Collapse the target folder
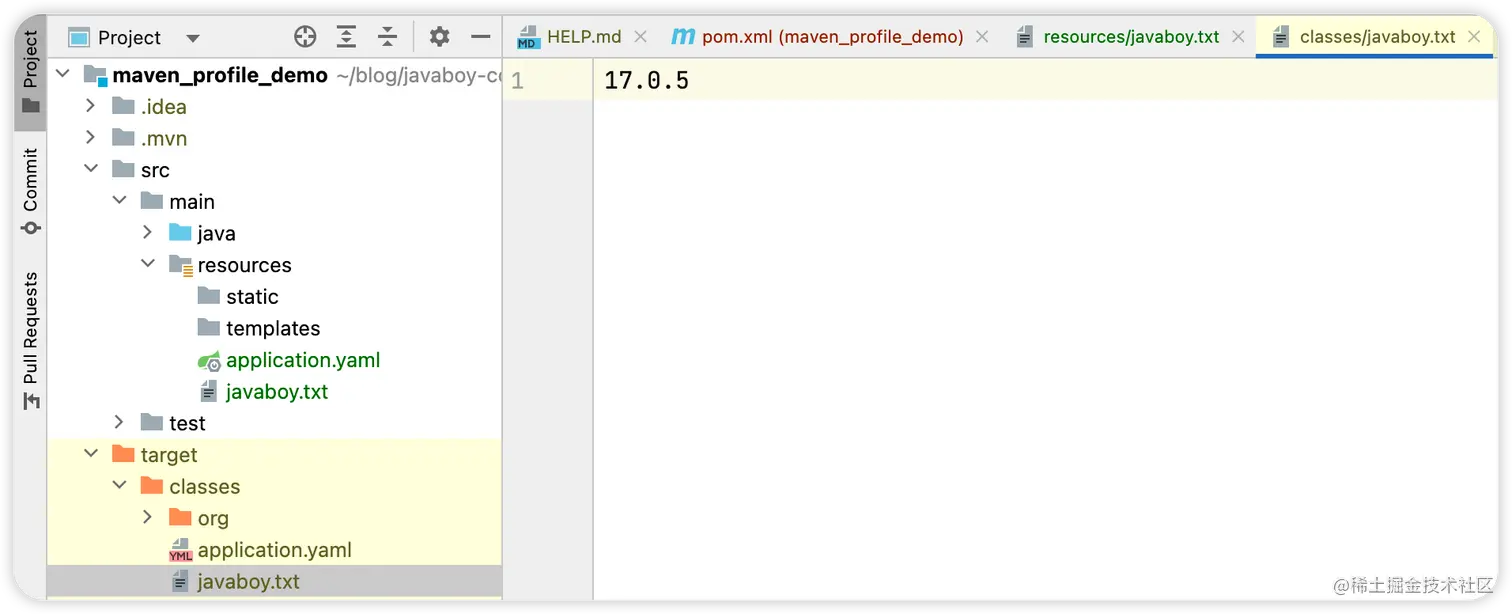This screenshot has height=614, width=1512. point(91,454)
